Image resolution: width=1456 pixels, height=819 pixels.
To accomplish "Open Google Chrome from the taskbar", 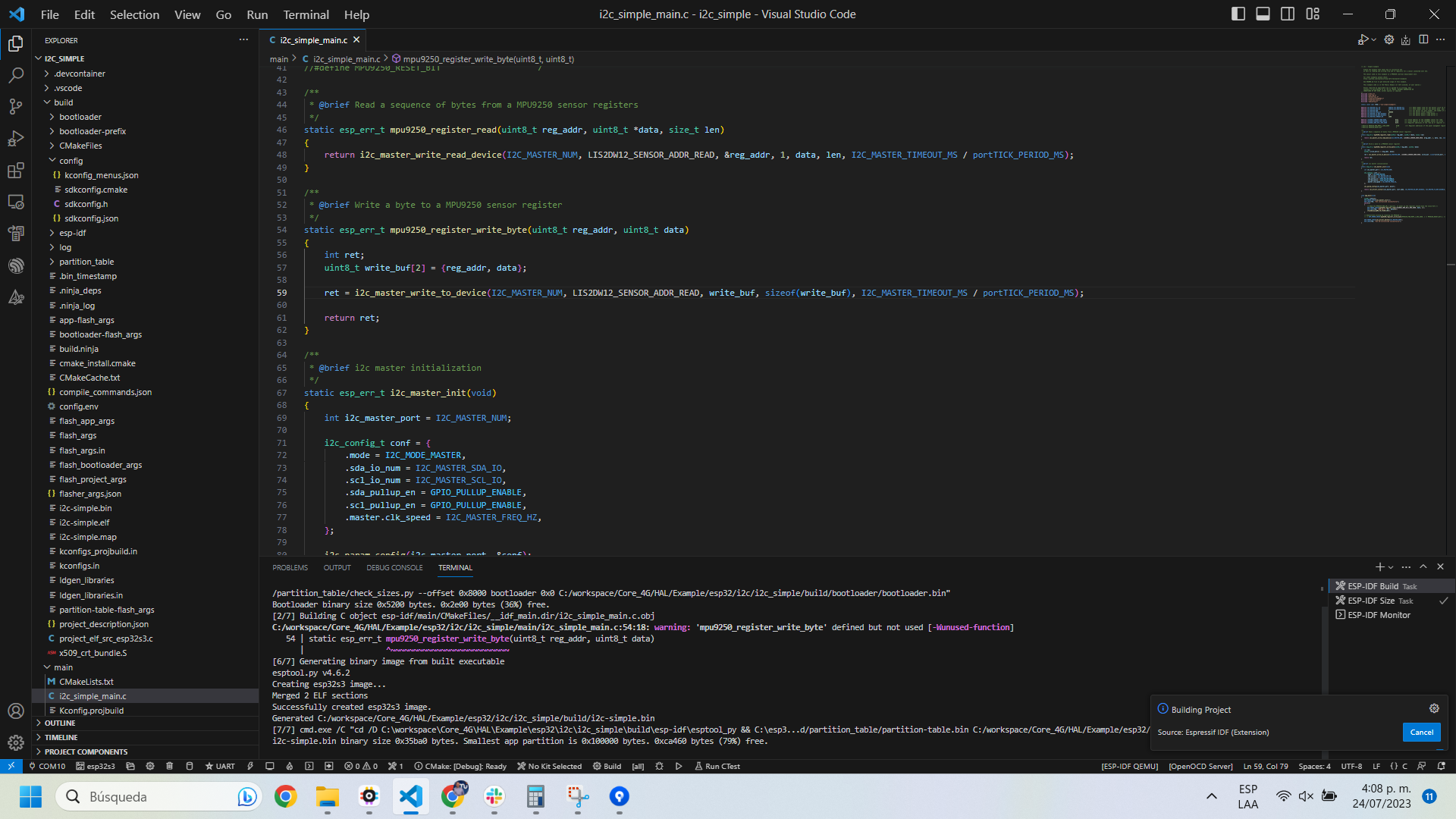I will coord(285,796).
